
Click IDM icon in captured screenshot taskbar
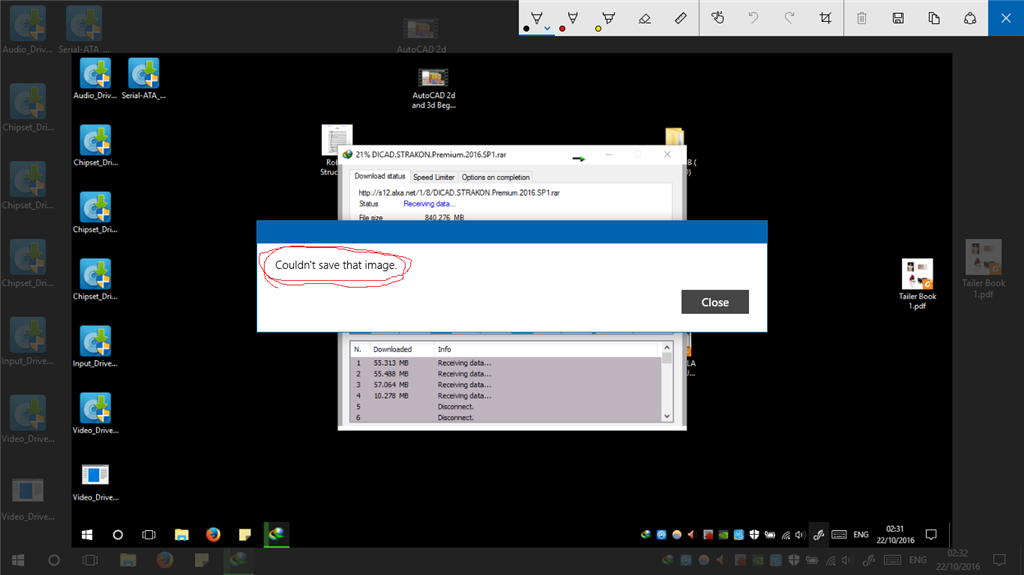tap(276, 534)
